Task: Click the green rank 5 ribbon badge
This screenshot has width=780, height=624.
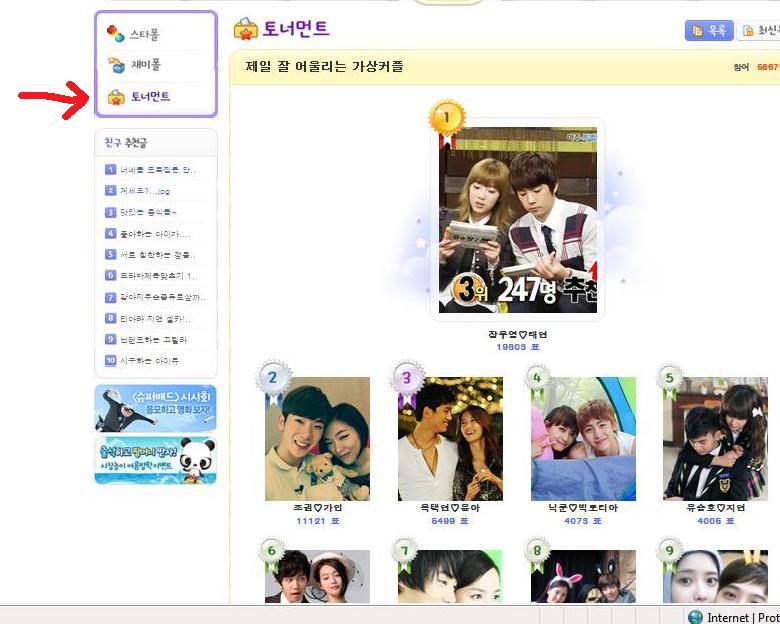Action: (x=670, y=381)
